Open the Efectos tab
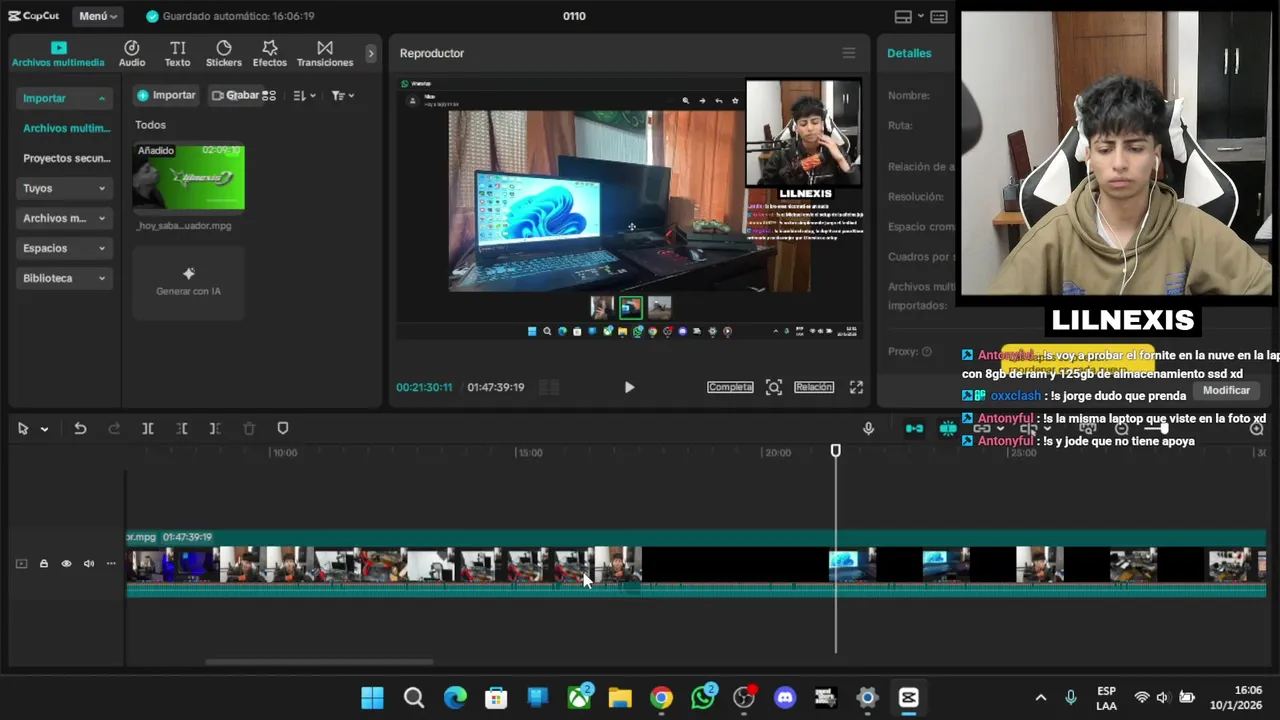1280x720 pixels. pos(270,55)
